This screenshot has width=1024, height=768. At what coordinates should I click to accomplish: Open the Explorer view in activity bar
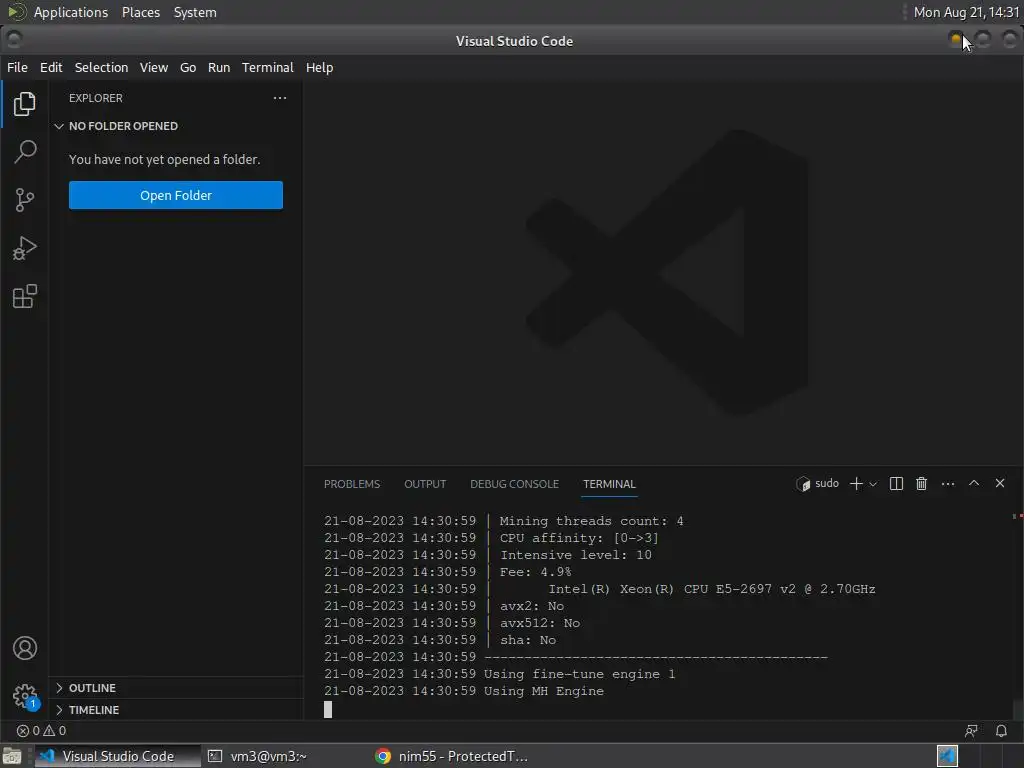[24, 103]
